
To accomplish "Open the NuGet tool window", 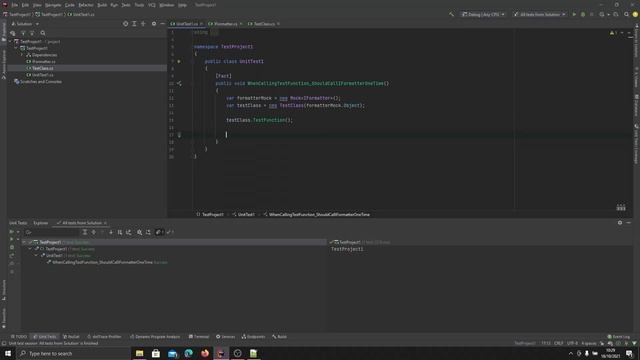I will (71, 337).
